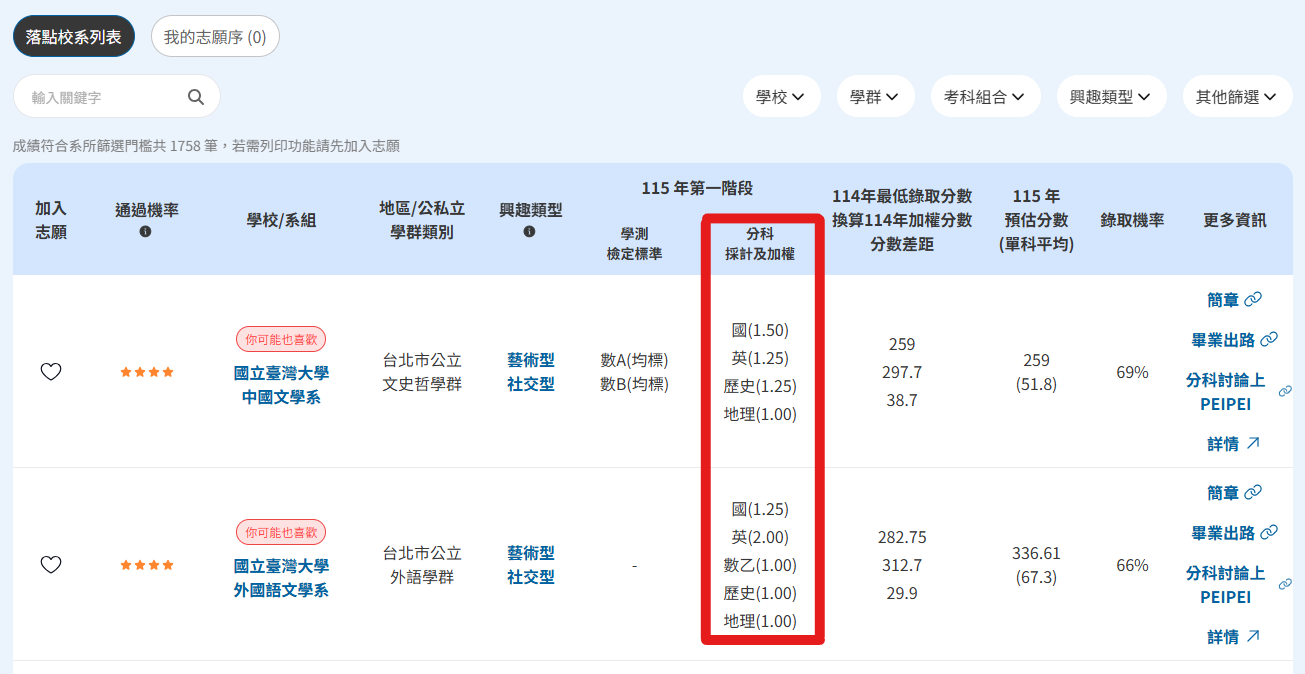Click the info icon under 興趣類型
Image resolution: width=1305 pixels, height=674 pixels.
[530, 232]
